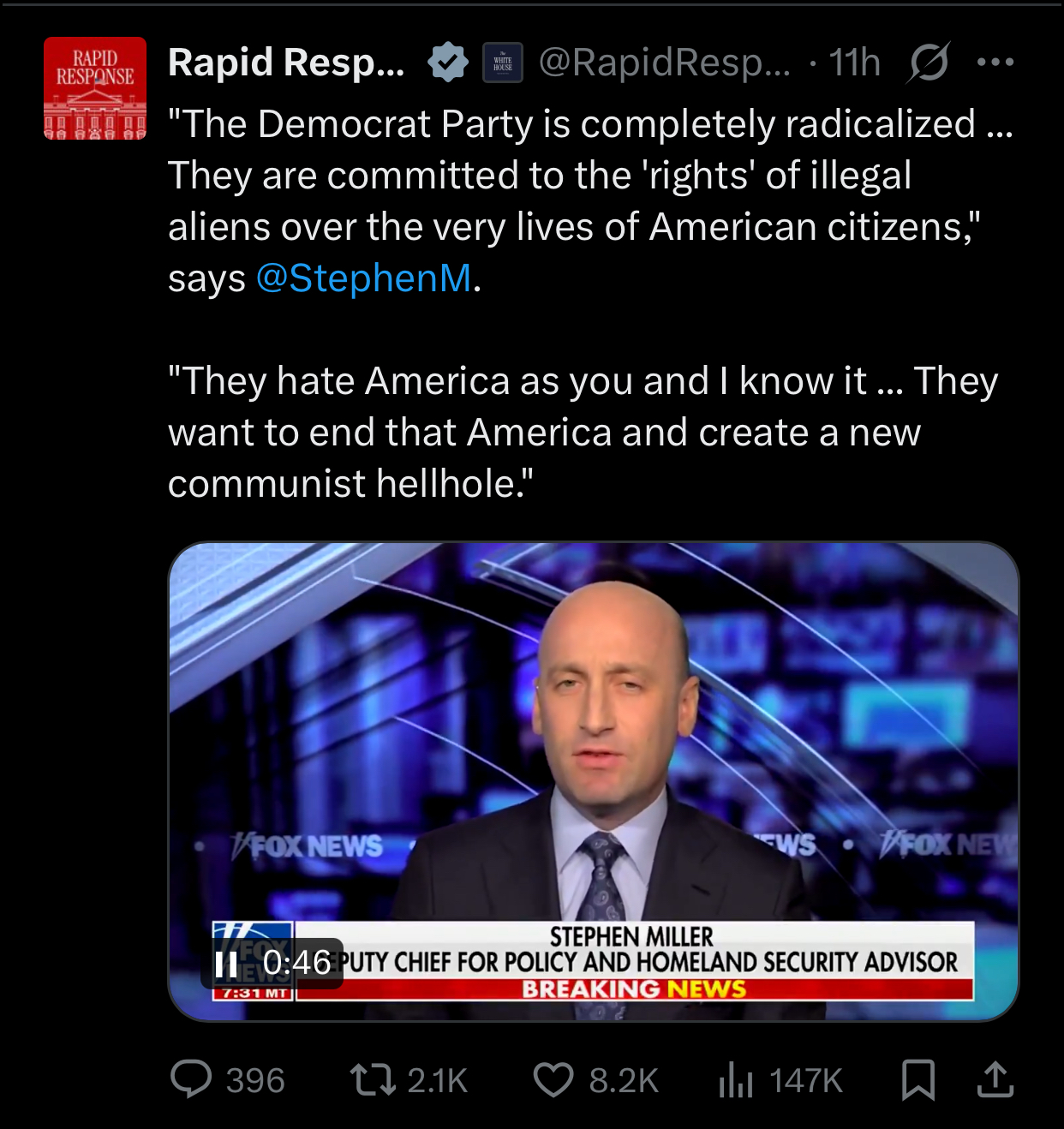Like the post with the heart icon

553,1079
